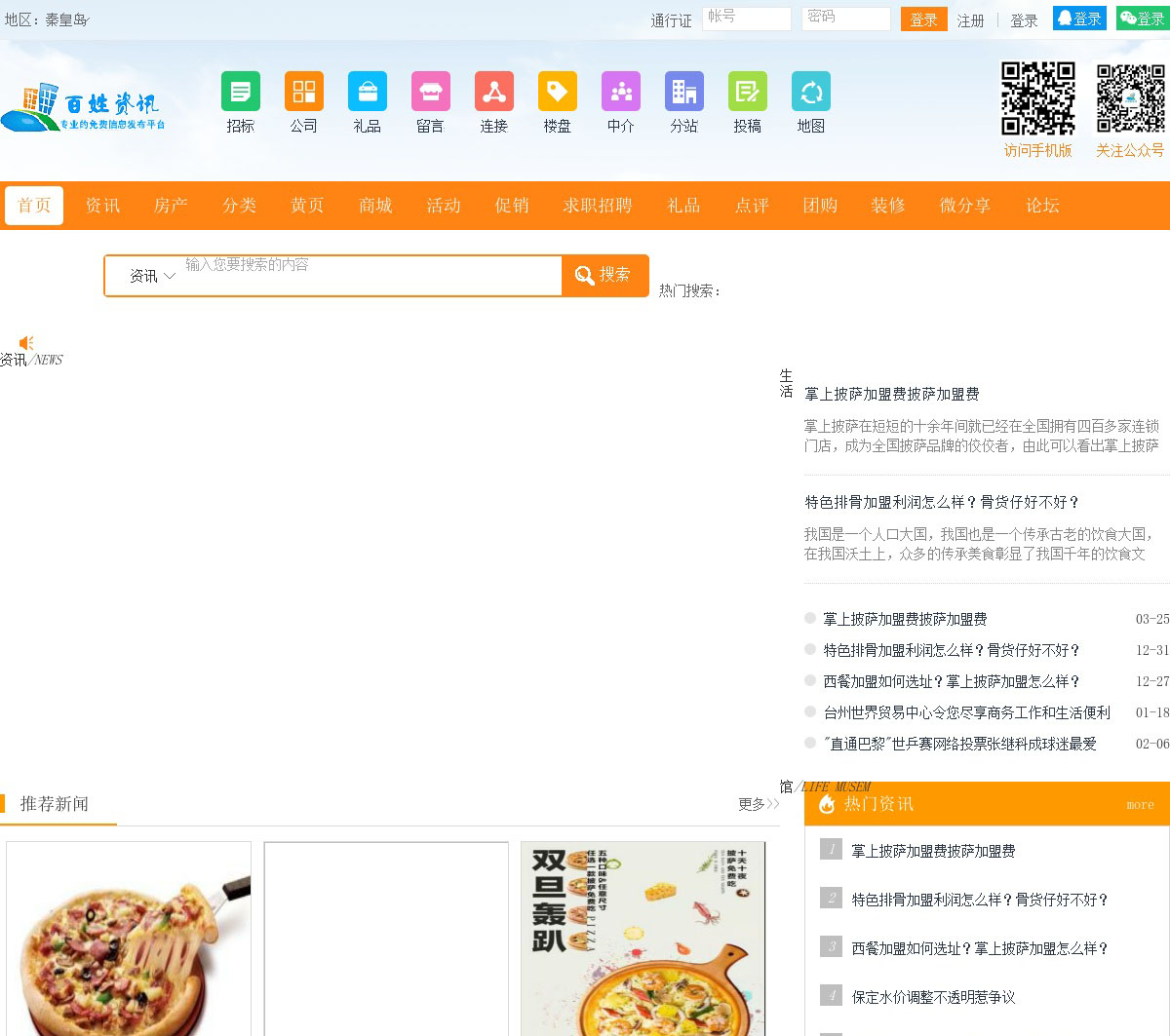Open the 黄页 navigation tab
This screenshot has height=1036, width=1170.
pos(307,206)
